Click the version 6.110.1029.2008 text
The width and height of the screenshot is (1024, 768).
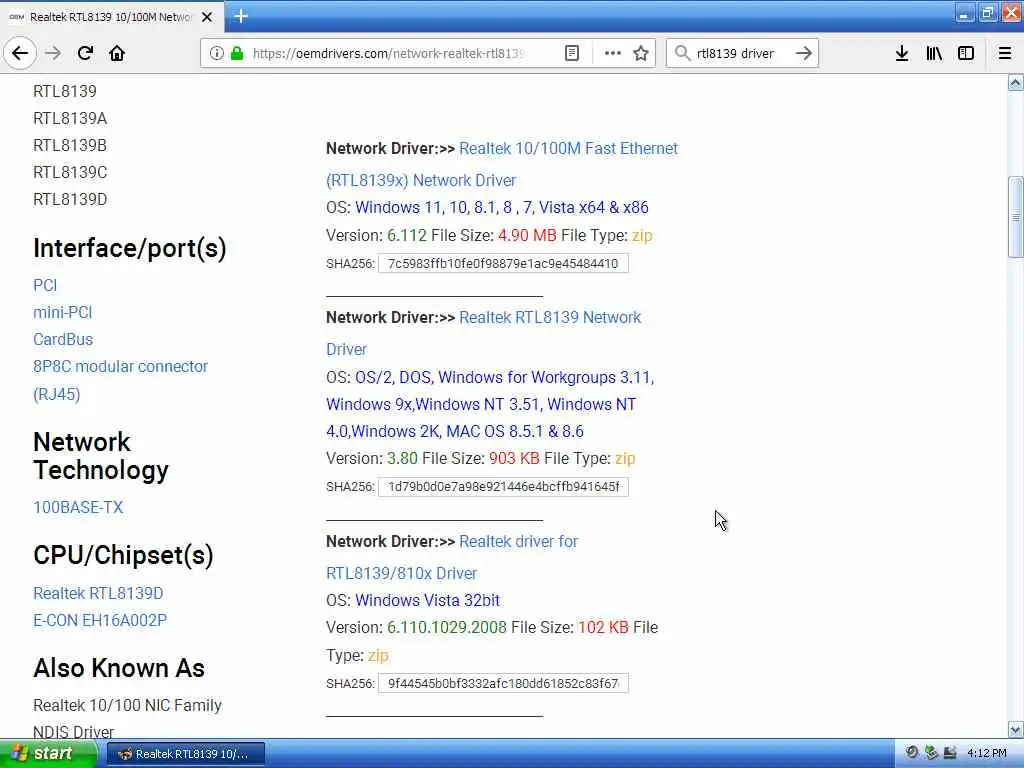coord(447,628)
